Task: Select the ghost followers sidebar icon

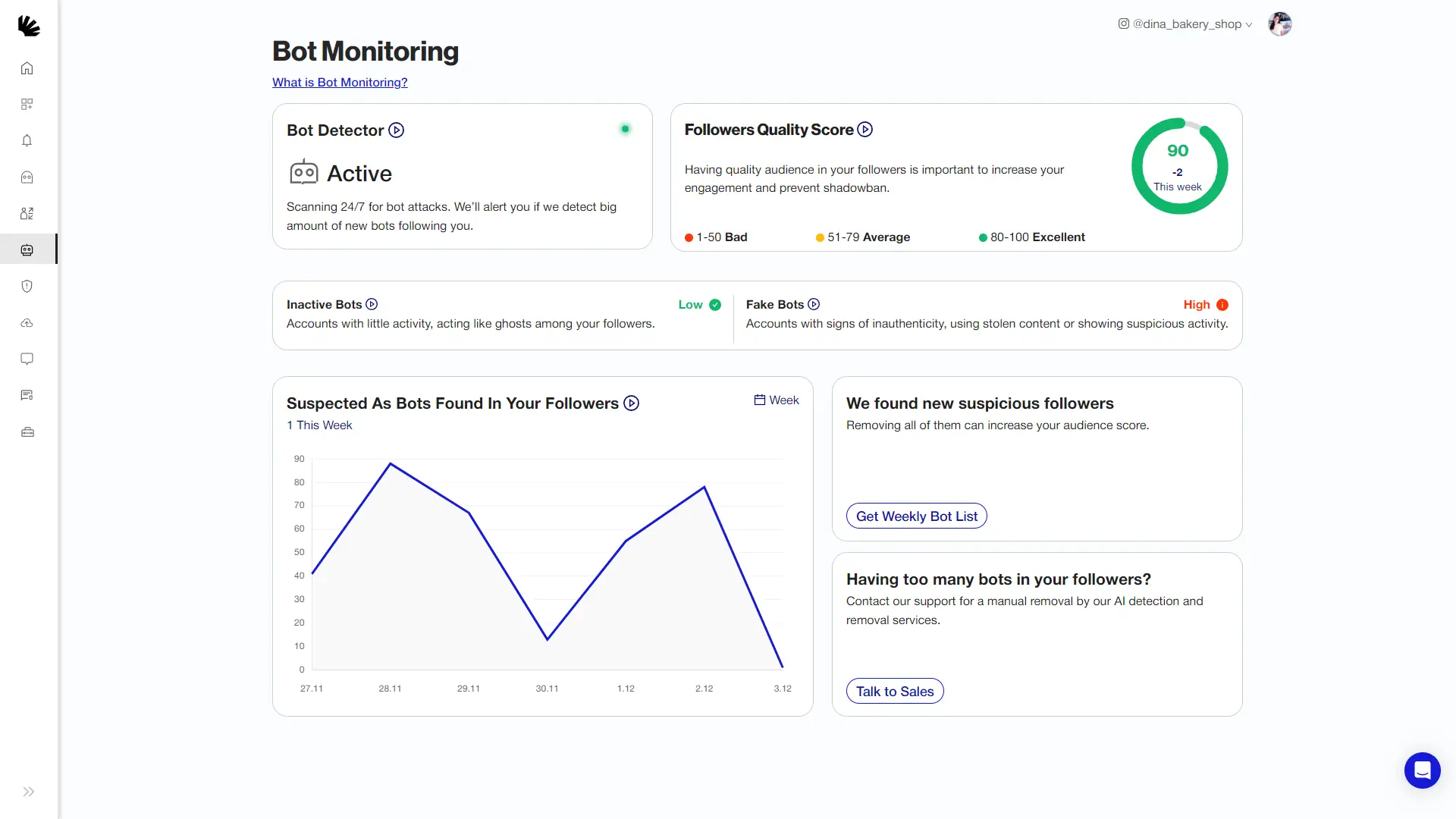Action: (x=27, y=177)
